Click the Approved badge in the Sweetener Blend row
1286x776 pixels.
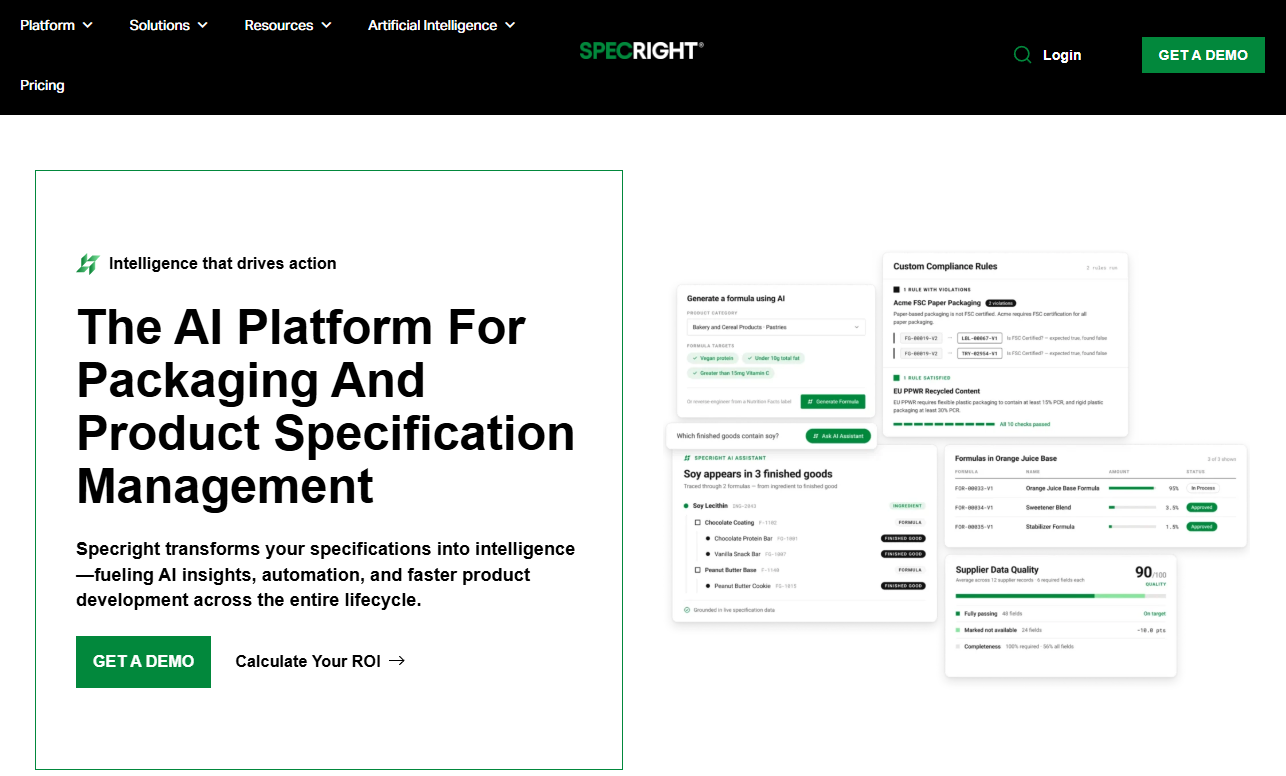point(1201,507)
